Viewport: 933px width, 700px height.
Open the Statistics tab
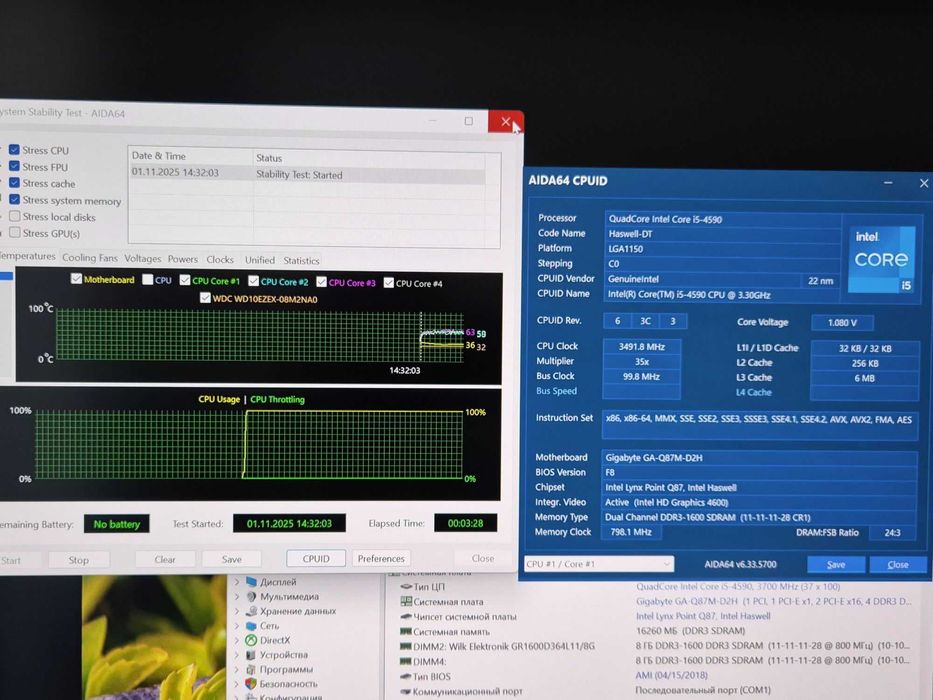[x=301, y=261]
